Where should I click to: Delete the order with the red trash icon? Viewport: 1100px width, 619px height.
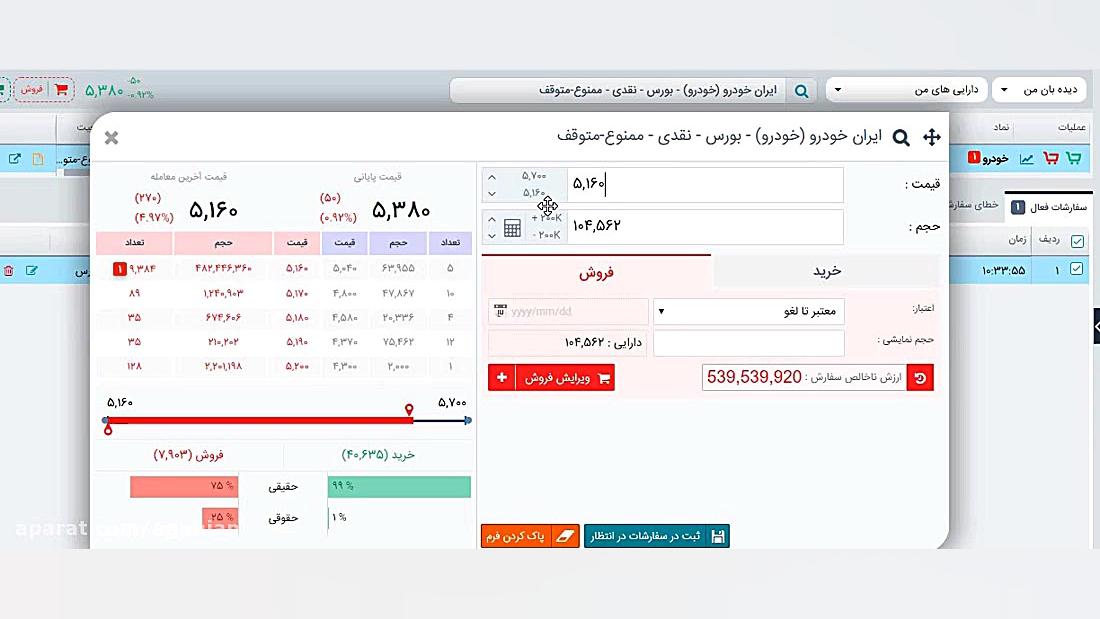(8, 270)
